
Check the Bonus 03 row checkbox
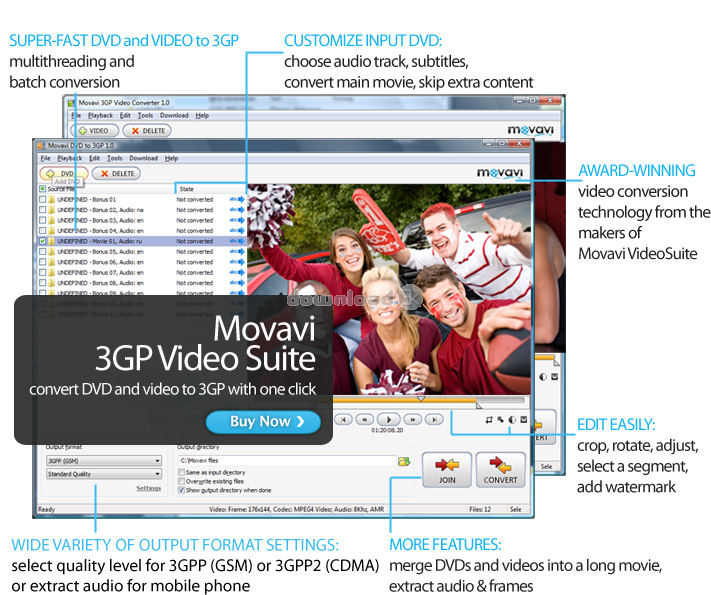coord(43,220)
